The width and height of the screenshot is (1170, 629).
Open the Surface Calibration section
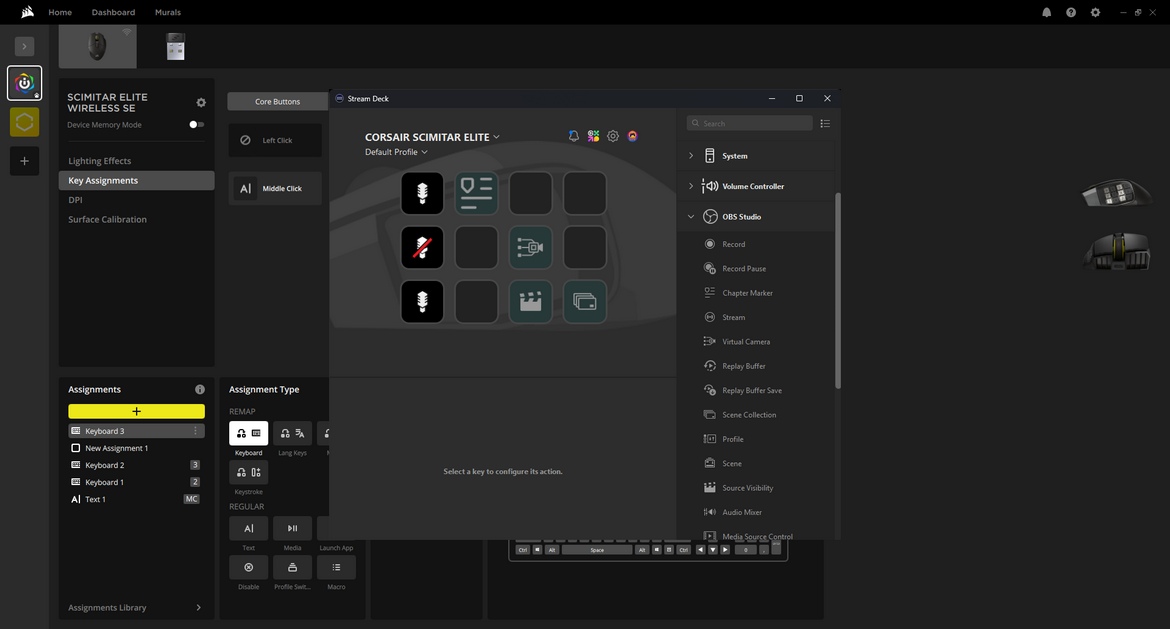click(x=137, y=219)
